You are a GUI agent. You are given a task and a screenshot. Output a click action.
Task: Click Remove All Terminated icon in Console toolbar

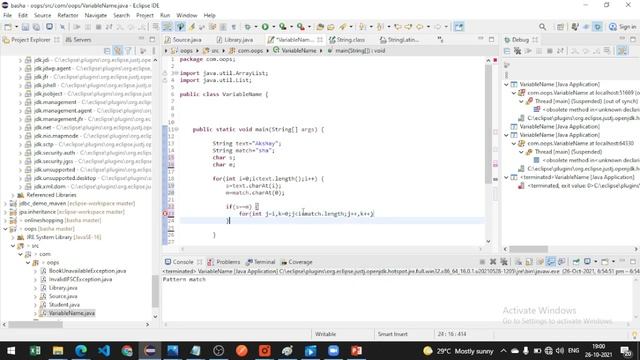click(504, 262)
